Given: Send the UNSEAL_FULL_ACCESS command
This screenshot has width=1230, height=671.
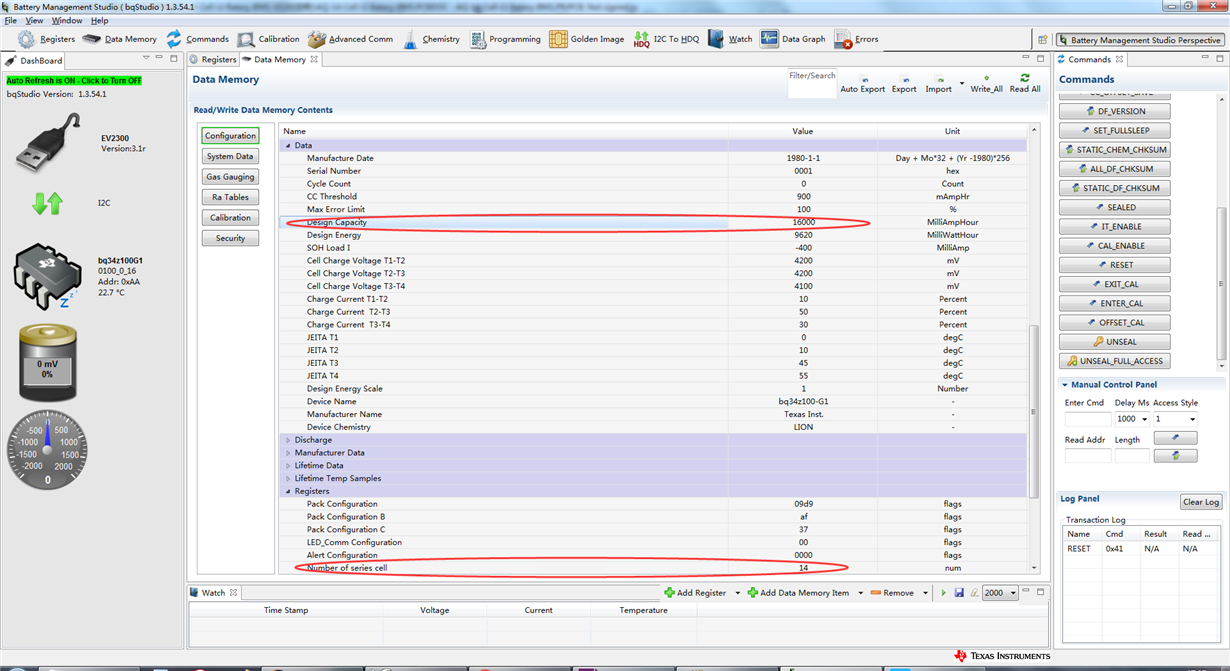Looking at the screenshot, I should tap(1115, 361).
